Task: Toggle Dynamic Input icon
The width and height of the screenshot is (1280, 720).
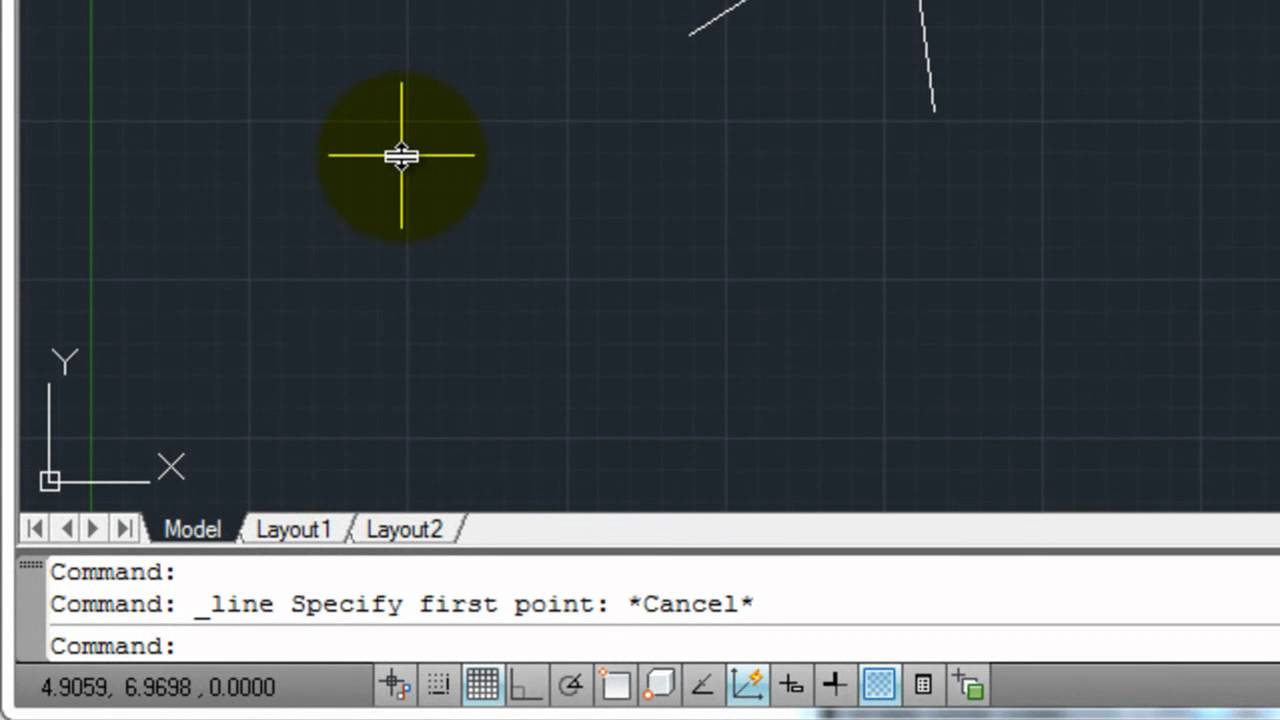Action: tap(791, 685)
